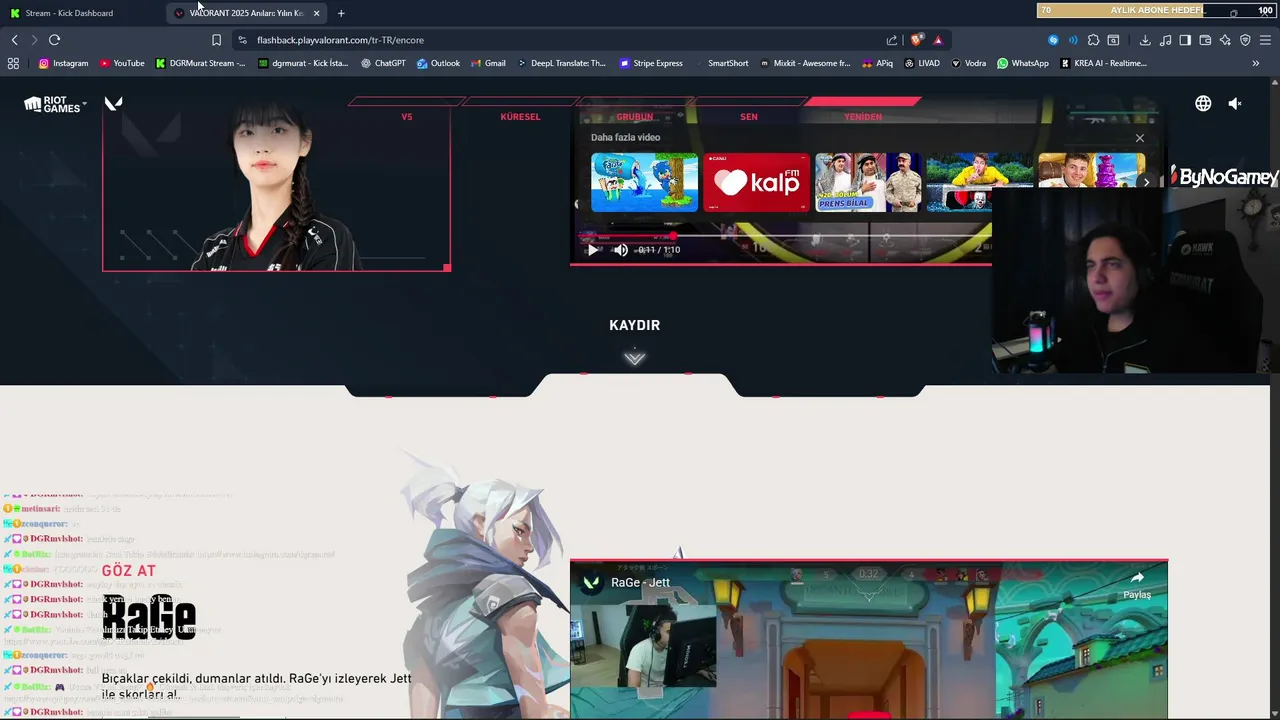Open the LIVAD bookmark
This screenshot has height=720, width=1280.
coord(922,63)
